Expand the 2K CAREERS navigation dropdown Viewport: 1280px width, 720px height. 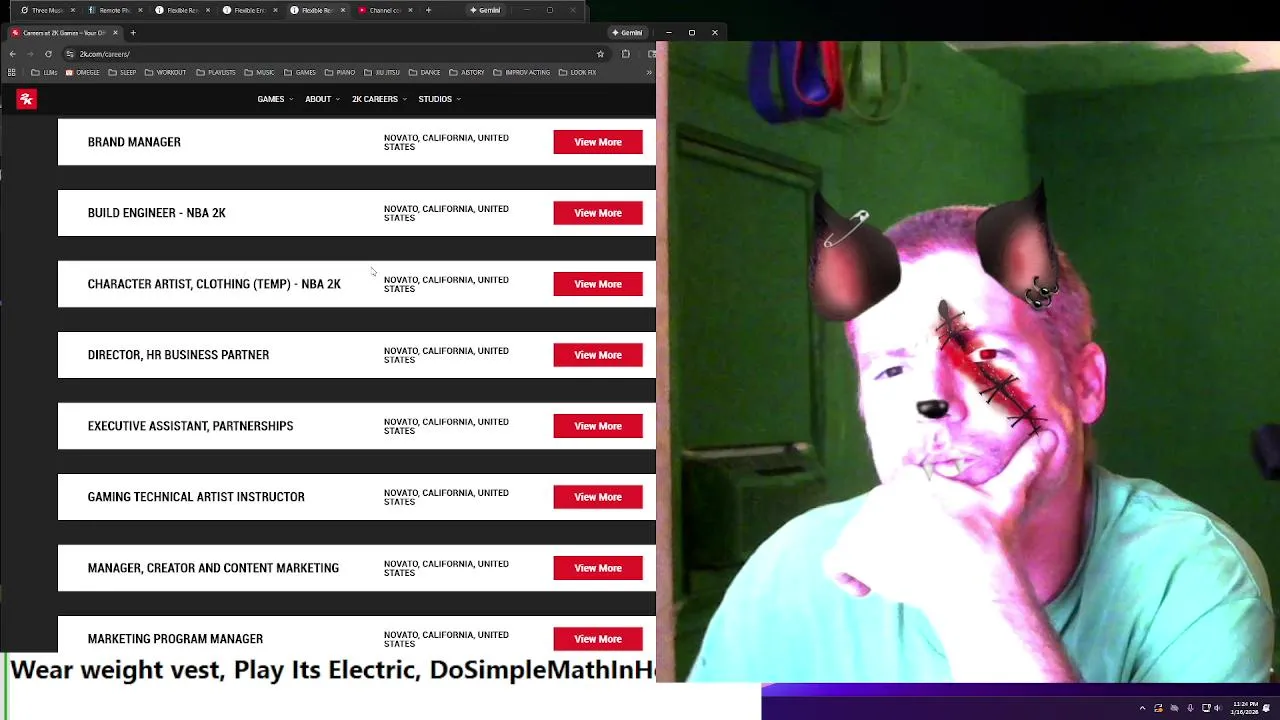379,99
